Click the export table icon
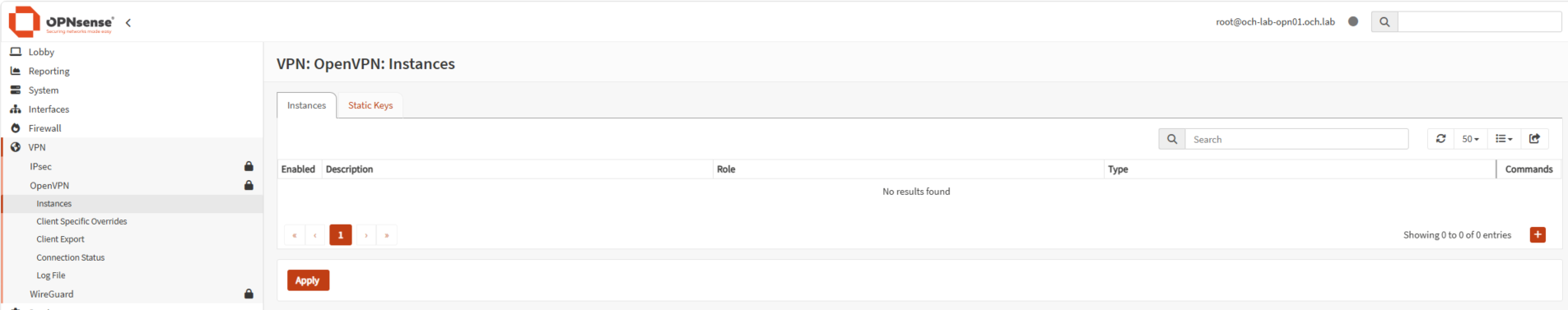Screen dimensions: 1568x310 [x=1534, y=139]
